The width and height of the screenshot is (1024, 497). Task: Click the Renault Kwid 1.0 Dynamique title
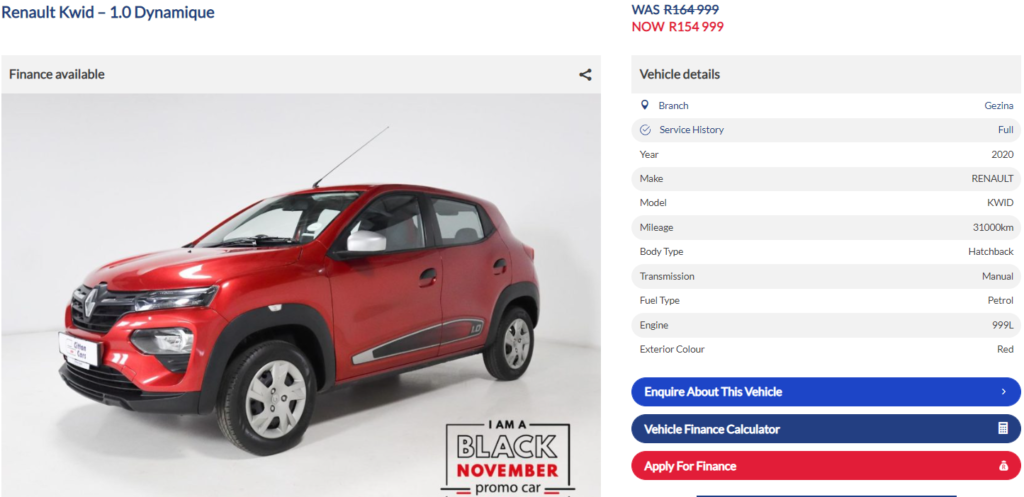pyautogui.click(x=108, y=12)
